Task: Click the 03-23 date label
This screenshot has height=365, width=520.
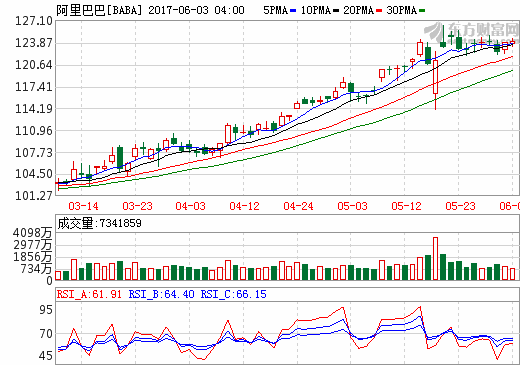Action: coord(137,206)
